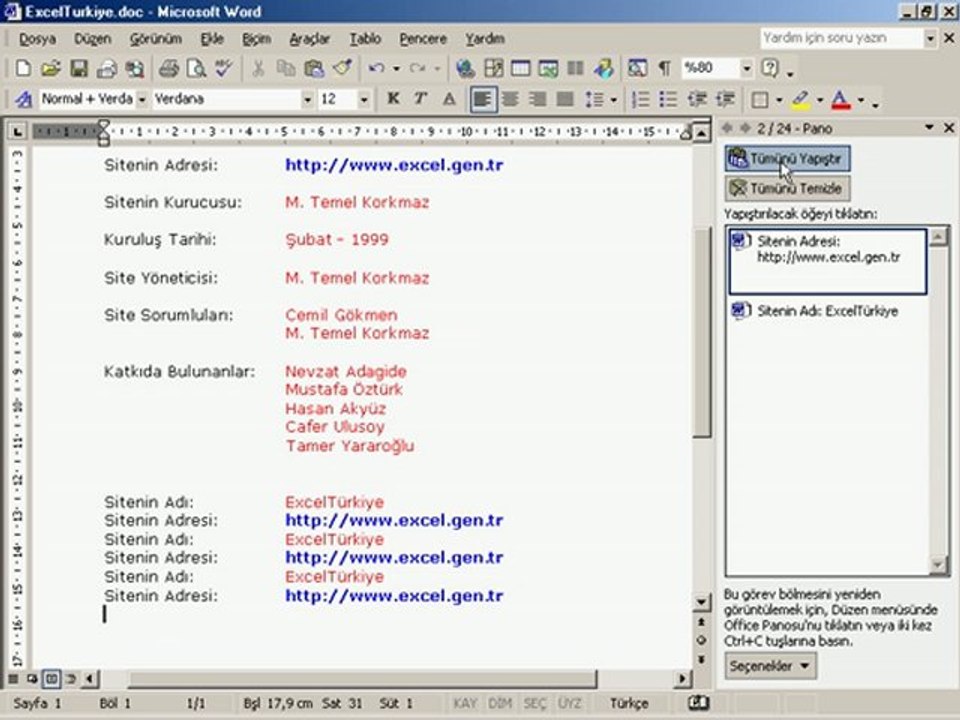Viewport: 960px width, 720px height.
Task: Run spelling and grammar check
Action: click(223, 69)
